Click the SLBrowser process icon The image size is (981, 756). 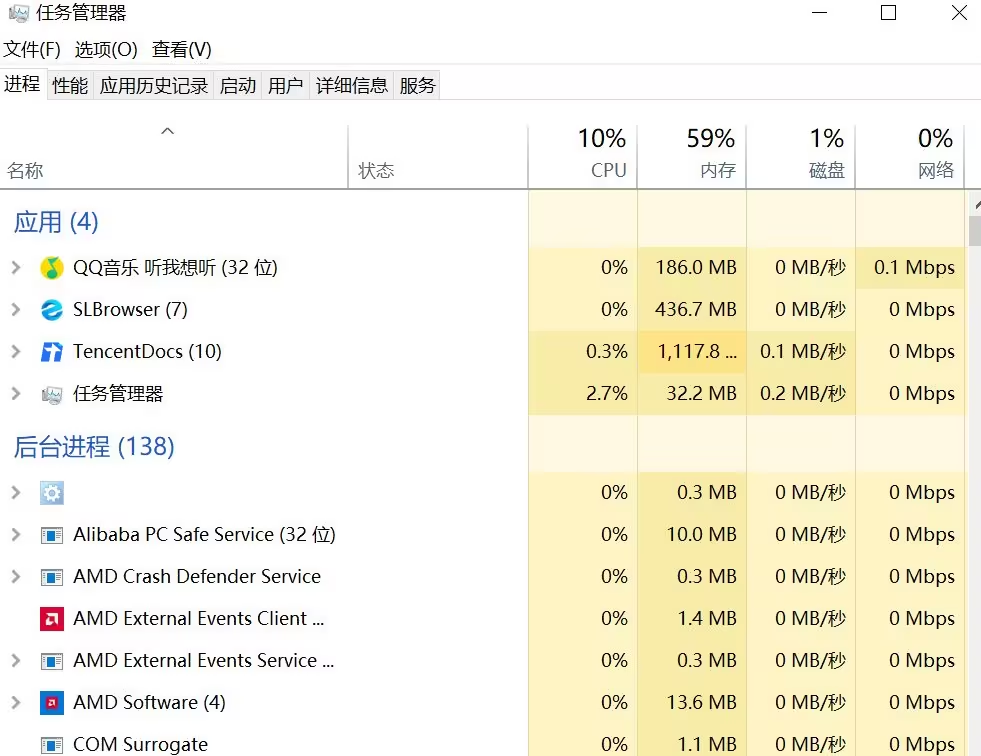[52, 310]
